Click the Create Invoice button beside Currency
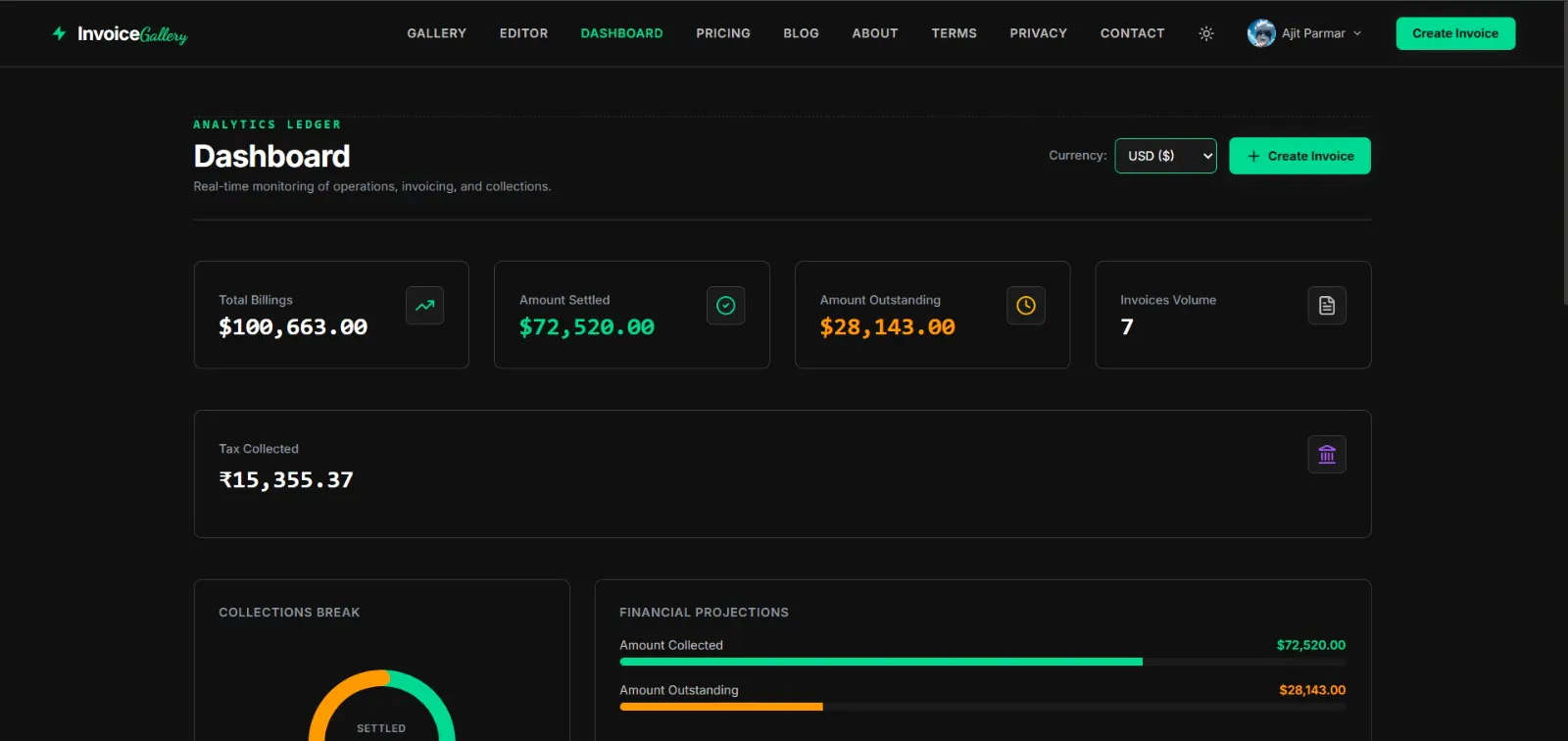Screen dimensions: 1568x741 (x=1299, y=156)
